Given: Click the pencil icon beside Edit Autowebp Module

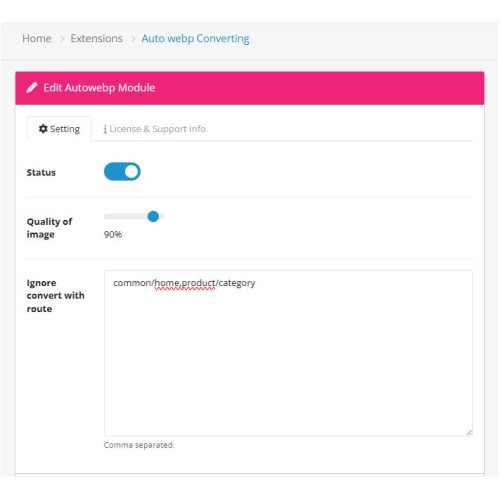Looking at the screenshot, I should tap(32, 88).
